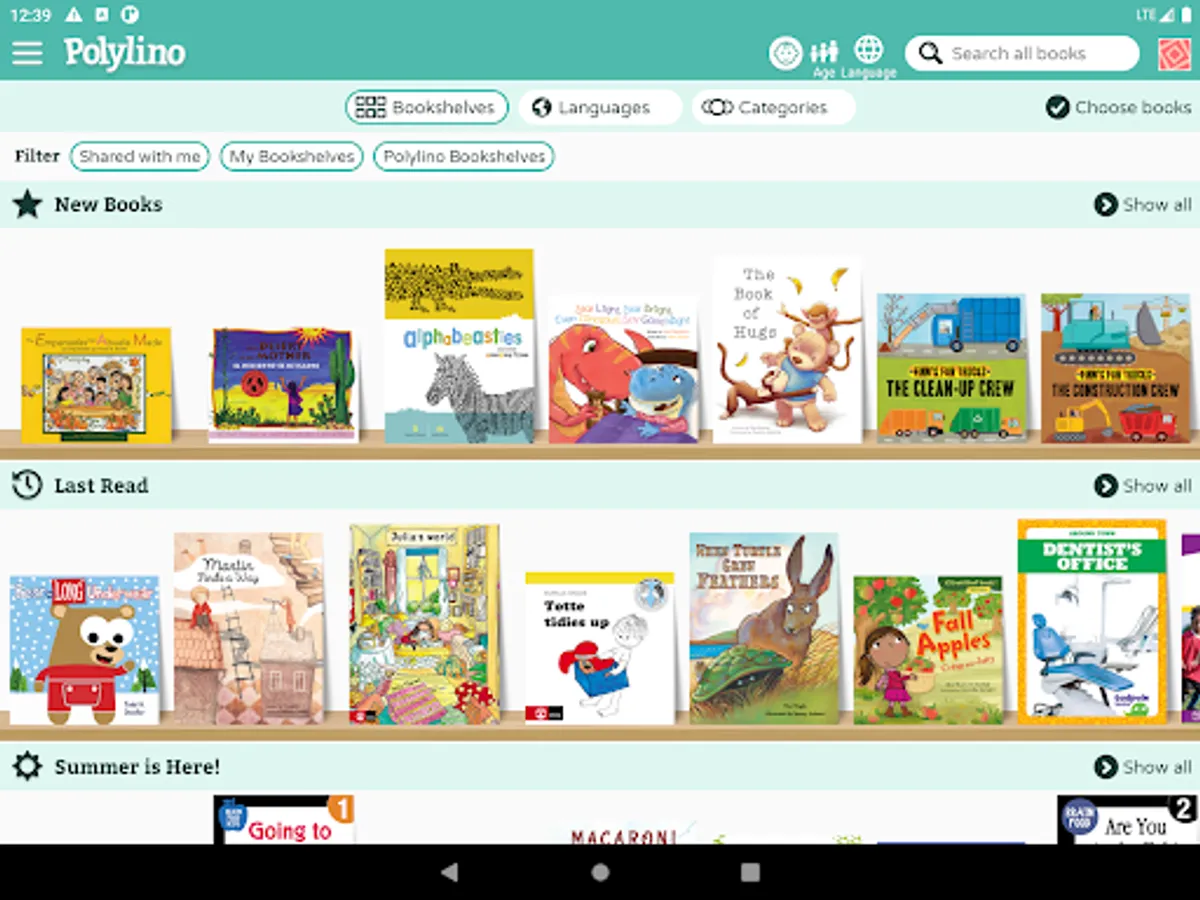Open the Are You book in Summer shelf

click(1128, 820)
